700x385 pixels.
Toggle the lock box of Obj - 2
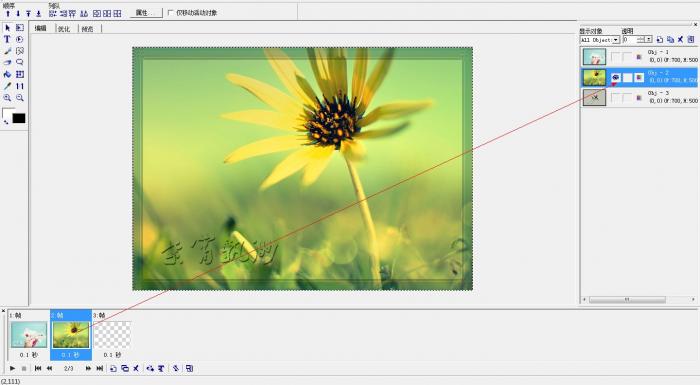tap(627, 78)
